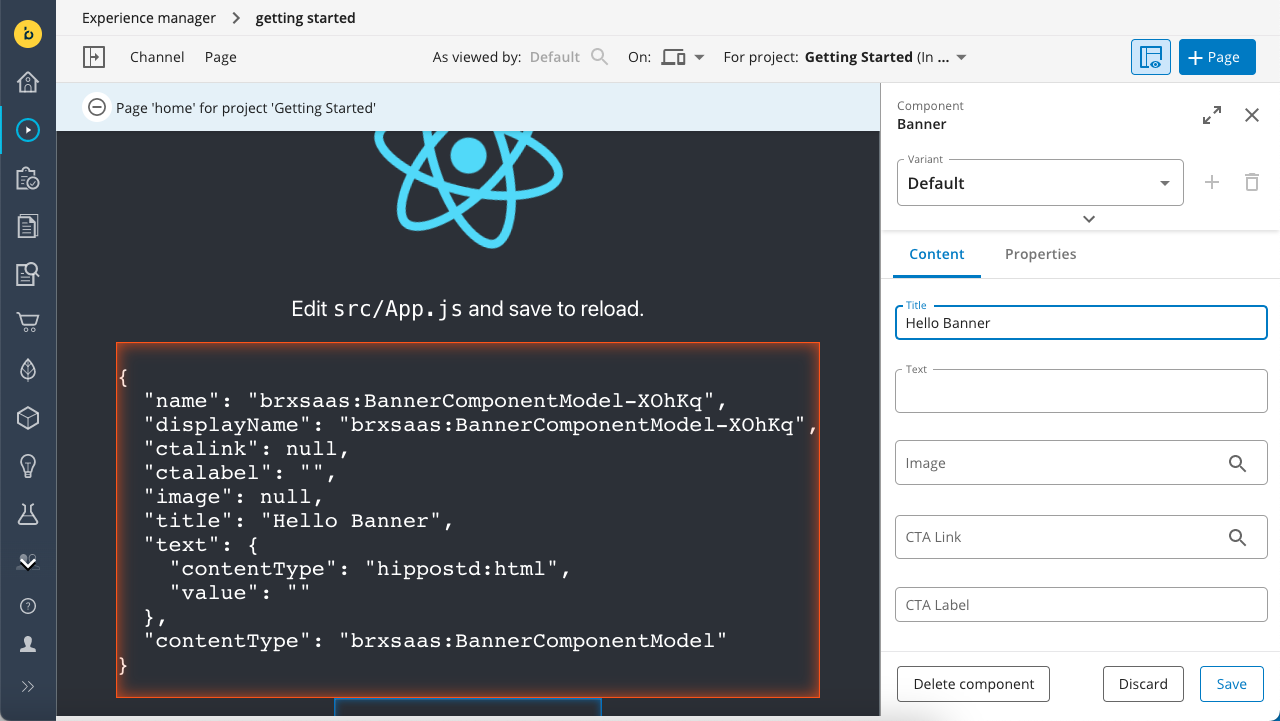This screenshot has width=1280, height=721.
Task: Open the leaf sidebar icon
Action: [28, 370]
